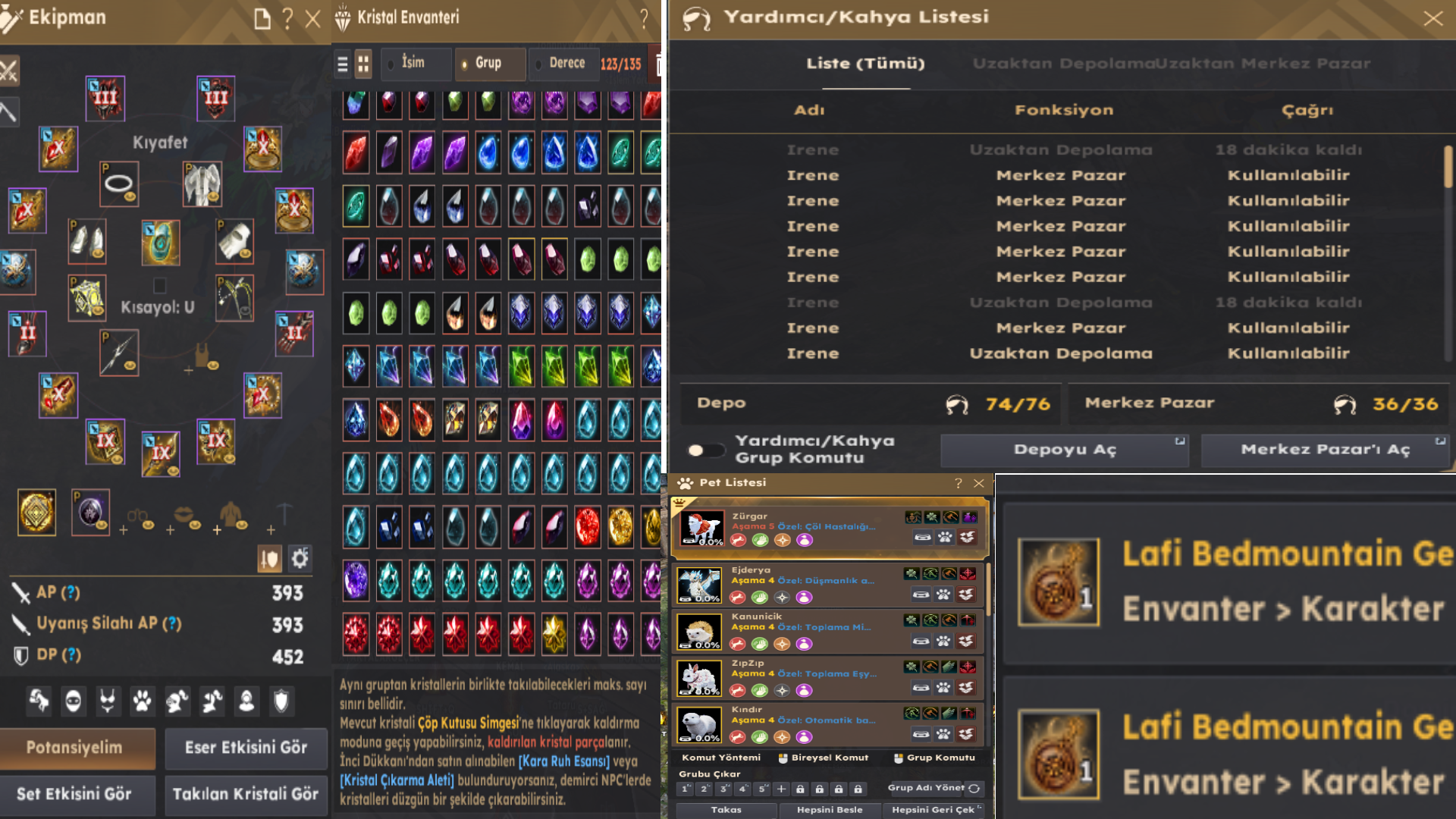The width and height of the screenshot is (1456, 819).
Task: Click the Hepsini Besle button
Action: click(830, 810)
